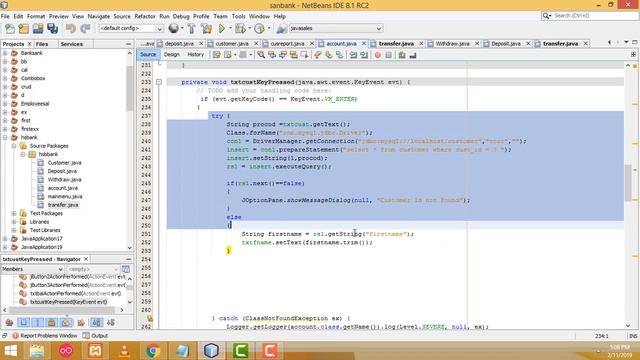Select txtbalActionPerformed in Navigator

[x=76, y=293]
